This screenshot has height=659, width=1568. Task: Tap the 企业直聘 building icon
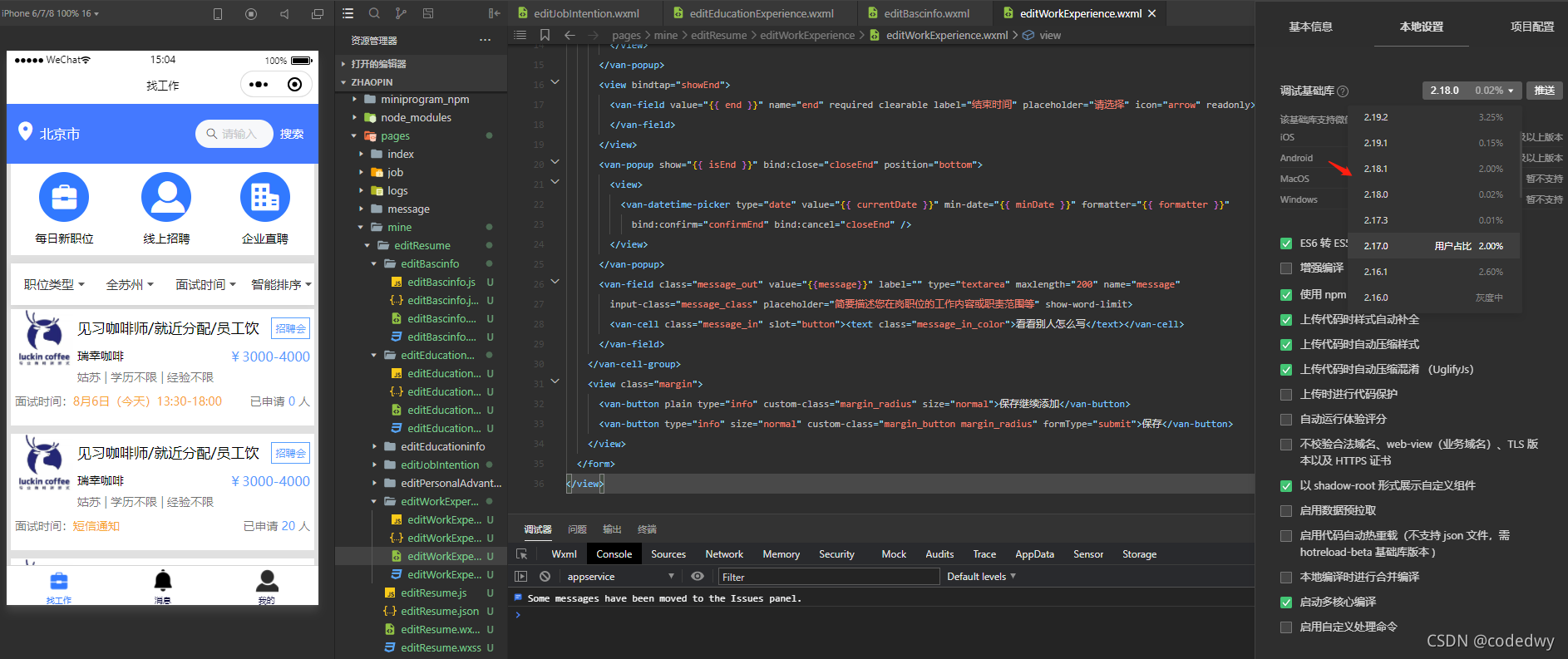(x=265, y=197)
